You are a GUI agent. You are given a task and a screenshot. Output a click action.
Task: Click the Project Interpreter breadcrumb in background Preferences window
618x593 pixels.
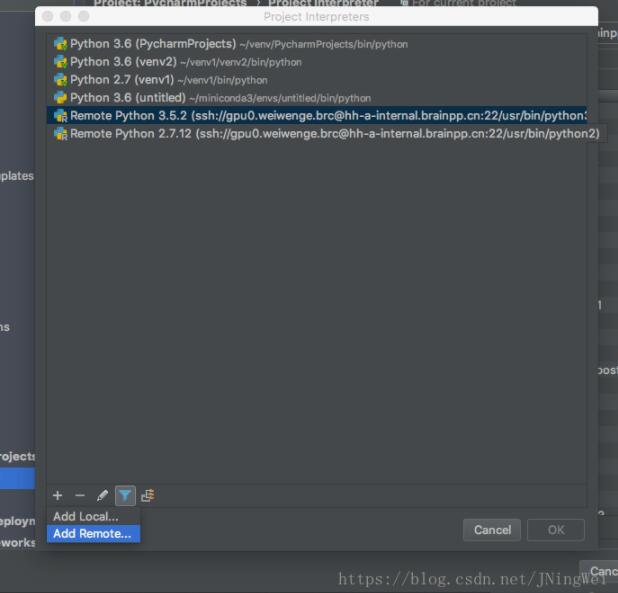(323, 3)
